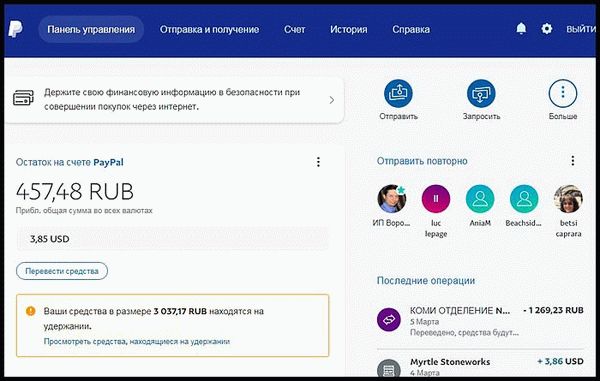
Task: Open the Счет menu item
Action: [294, 29]
